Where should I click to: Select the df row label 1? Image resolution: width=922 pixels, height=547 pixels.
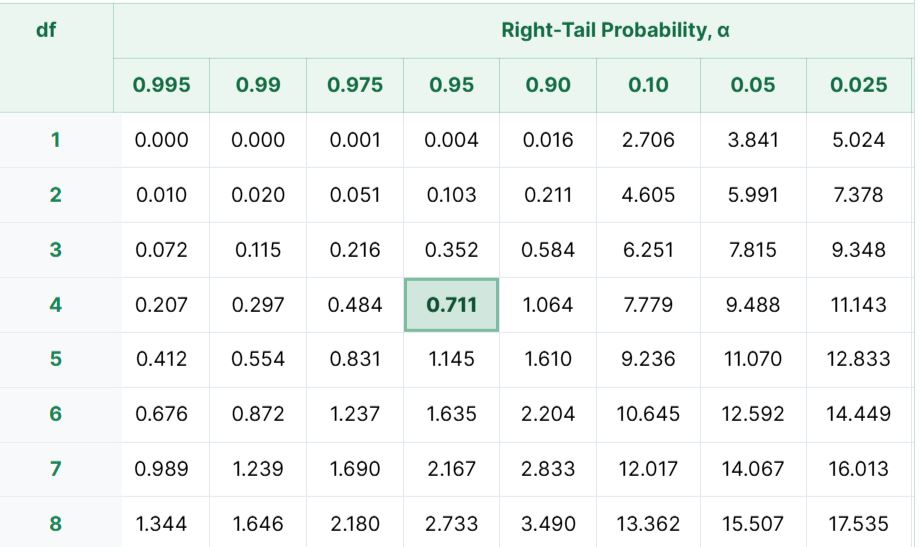click(x=56, y=140)
